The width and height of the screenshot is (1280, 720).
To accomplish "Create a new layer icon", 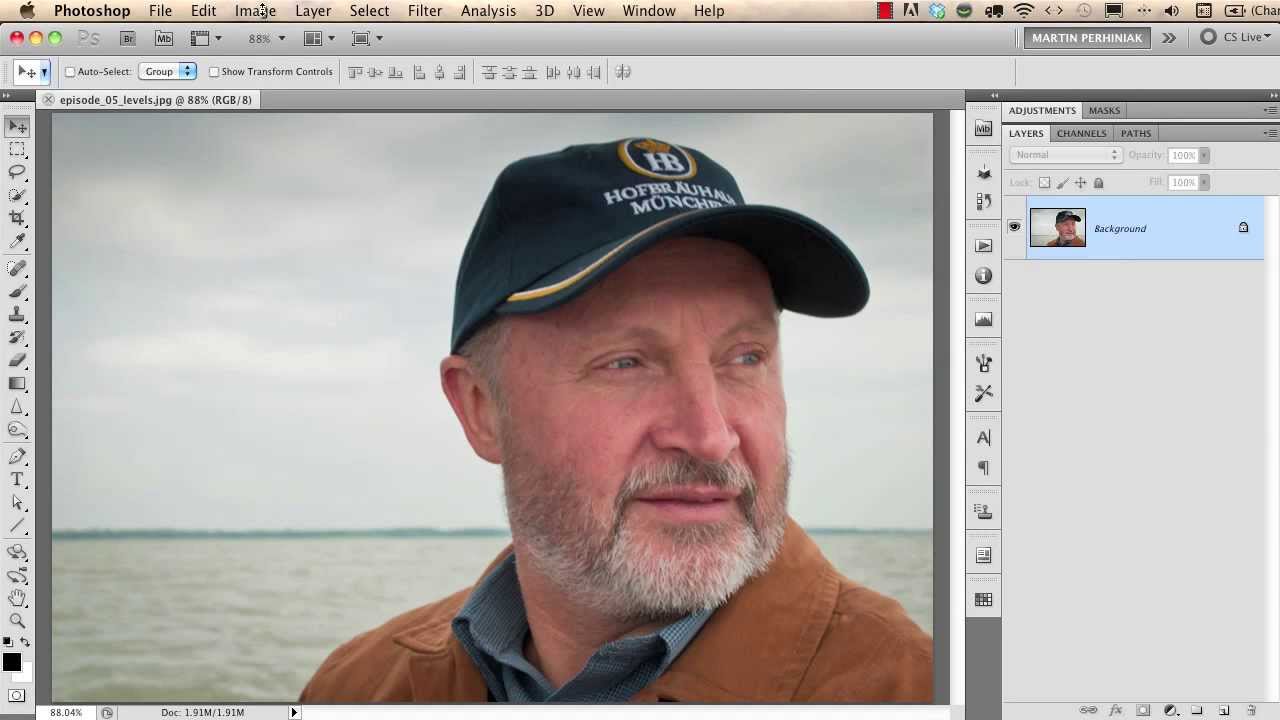I will (1223, 710).
